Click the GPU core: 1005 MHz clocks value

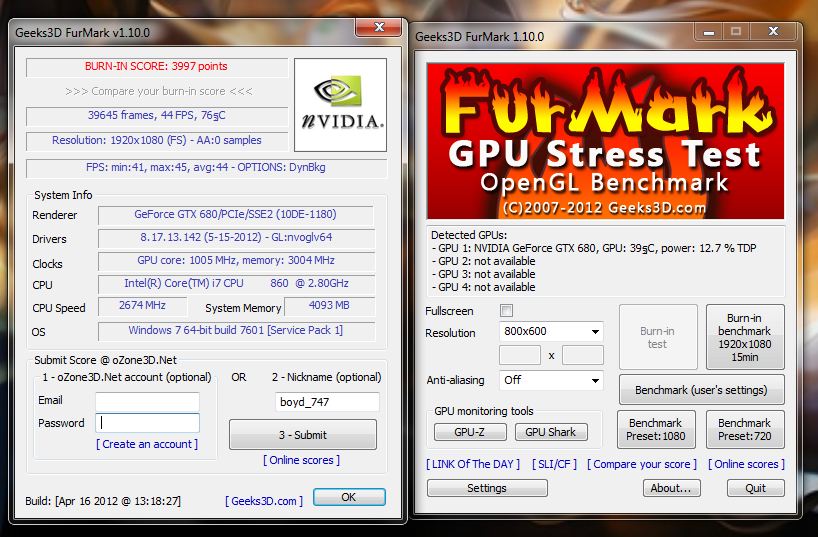[x=236, y=260]
